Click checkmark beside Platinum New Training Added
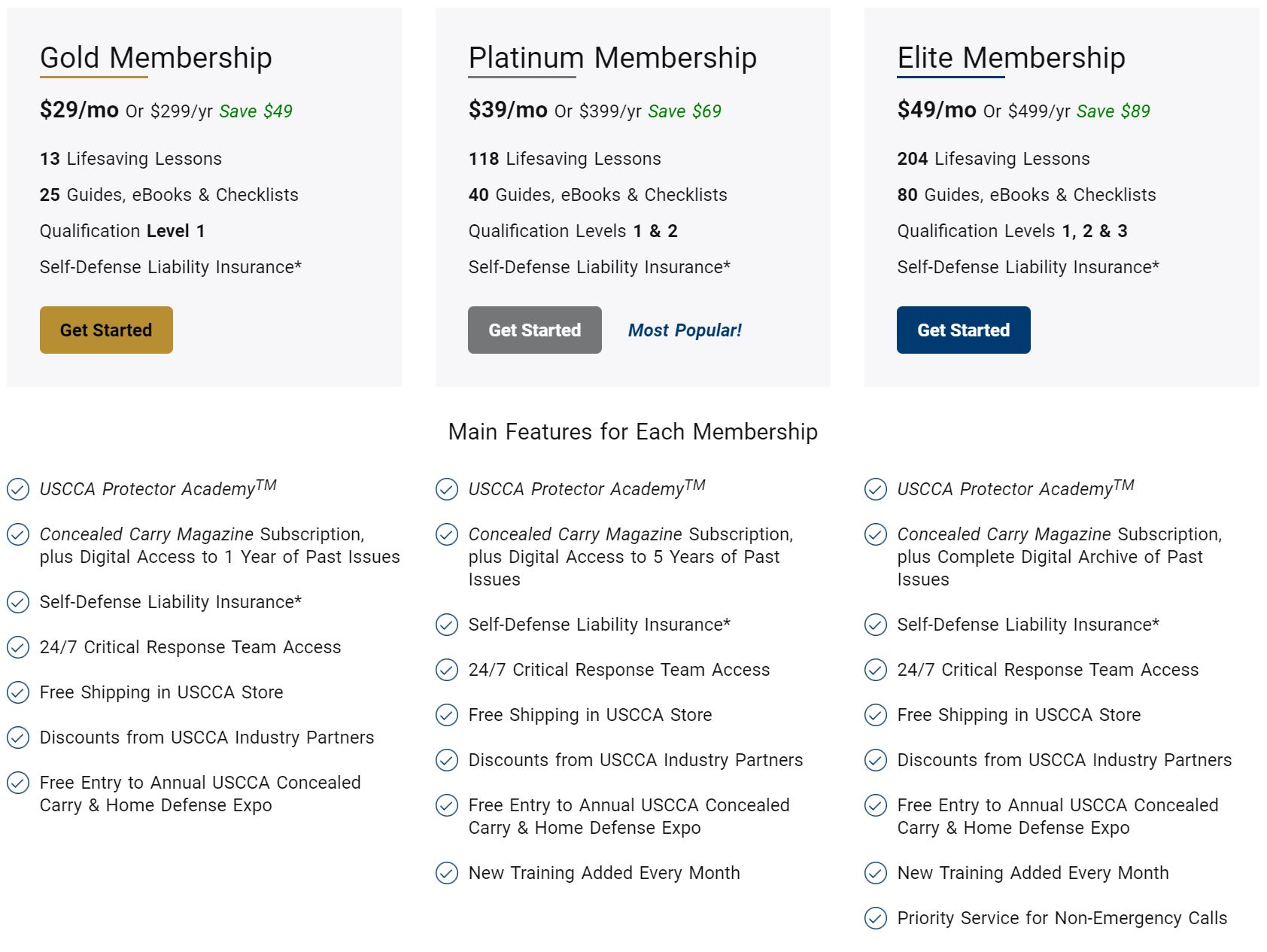The width and height of the screenshot is (1267, 952). click(447, 873)
